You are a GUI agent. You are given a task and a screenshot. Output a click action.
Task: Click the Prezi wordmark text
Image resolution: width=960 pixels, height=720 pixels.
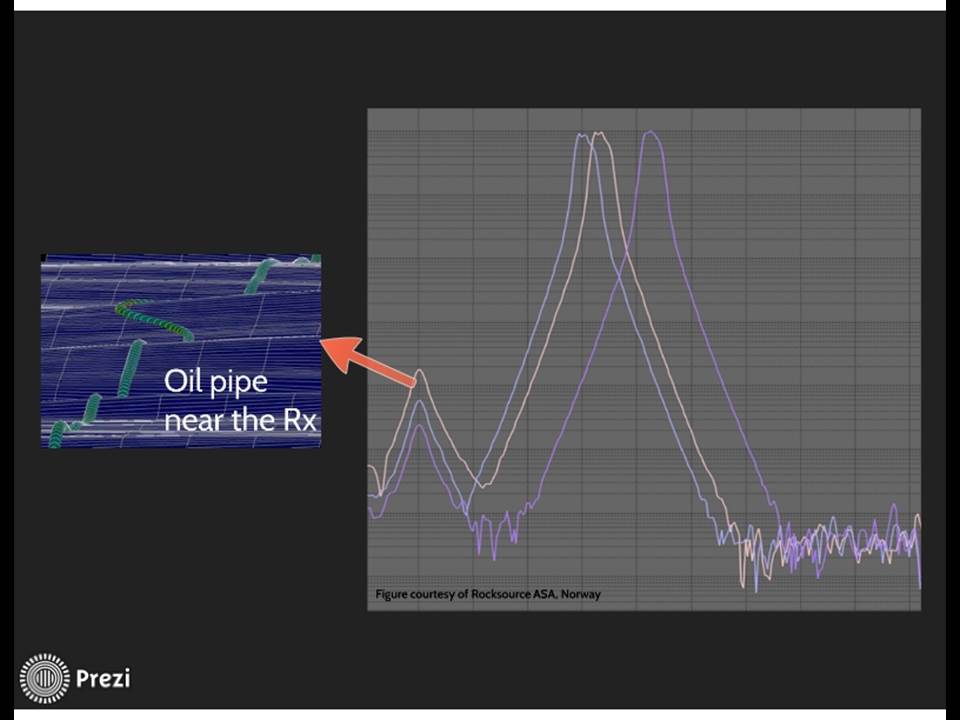[x=103, y=678]
